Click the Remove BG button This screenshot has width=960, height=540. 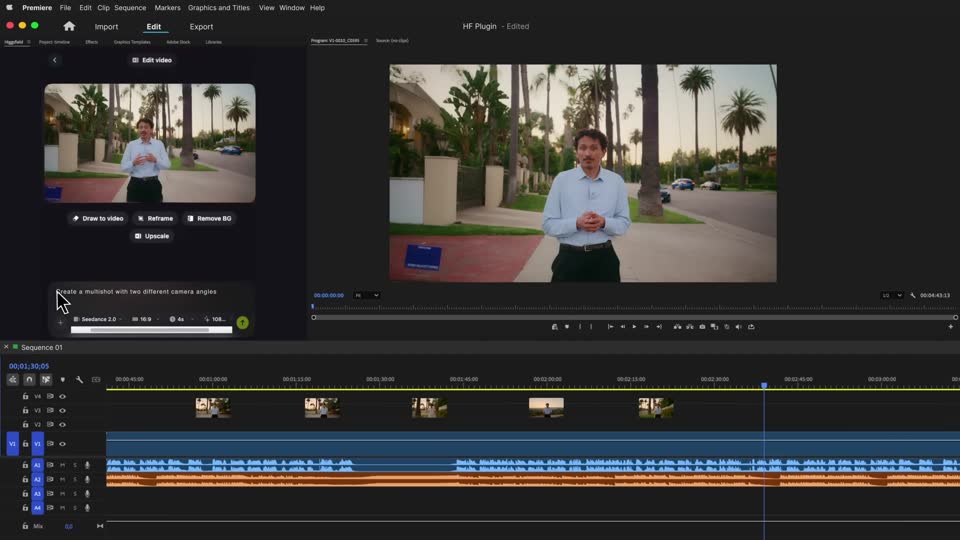[x=209, y=219]
